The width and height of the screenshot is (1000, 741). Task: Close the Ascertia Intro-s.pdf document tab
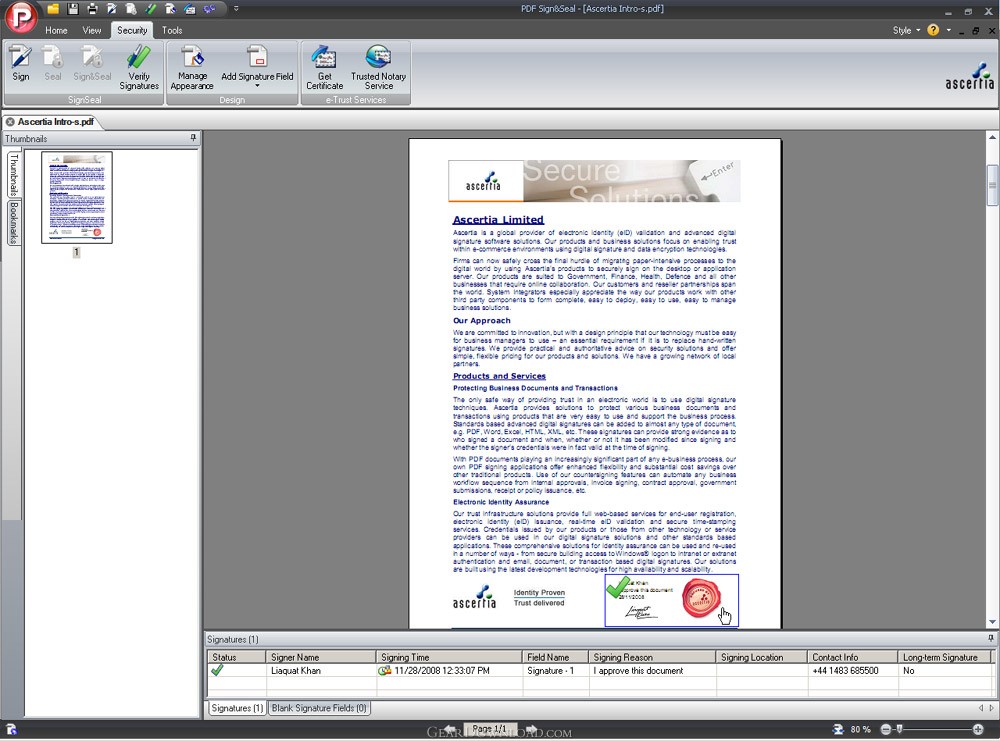click(10, 122)
